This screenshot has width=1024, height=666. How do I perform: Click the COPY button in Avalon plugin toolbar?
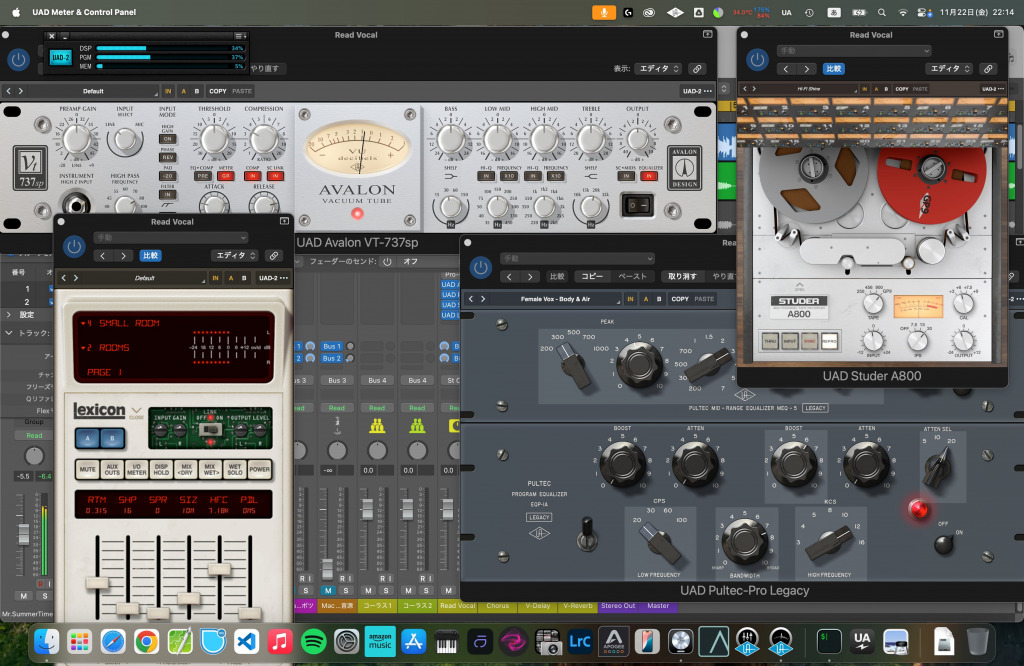(217, 91)
